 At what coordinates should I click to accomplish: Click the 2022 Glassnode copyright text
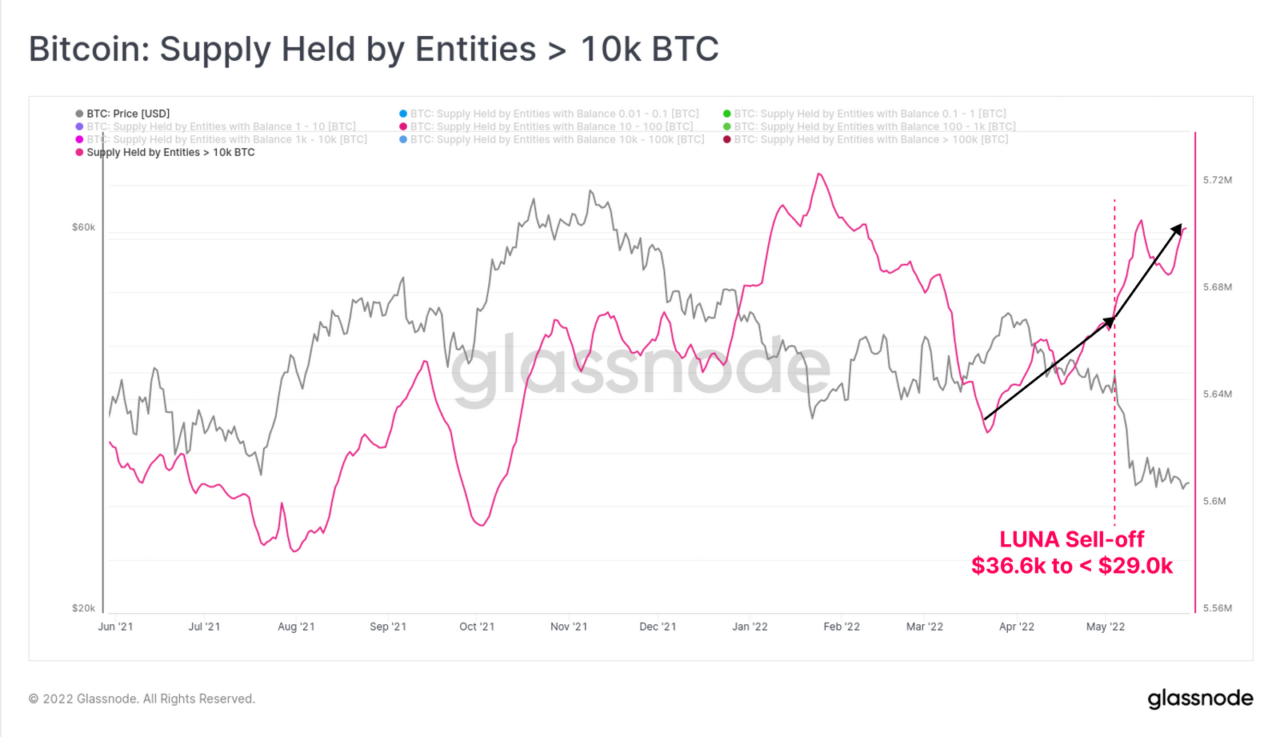pyautogui.click(x=141, y=699)
